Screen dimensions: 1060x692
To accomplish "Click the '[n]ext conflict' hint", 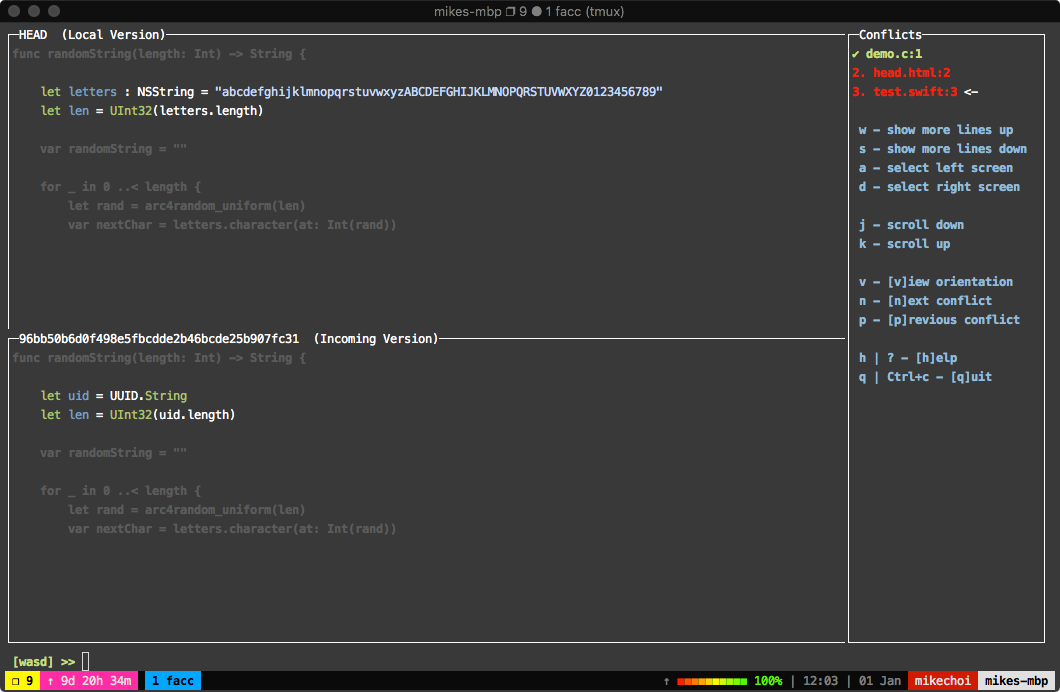I will (x=925, y=300).
